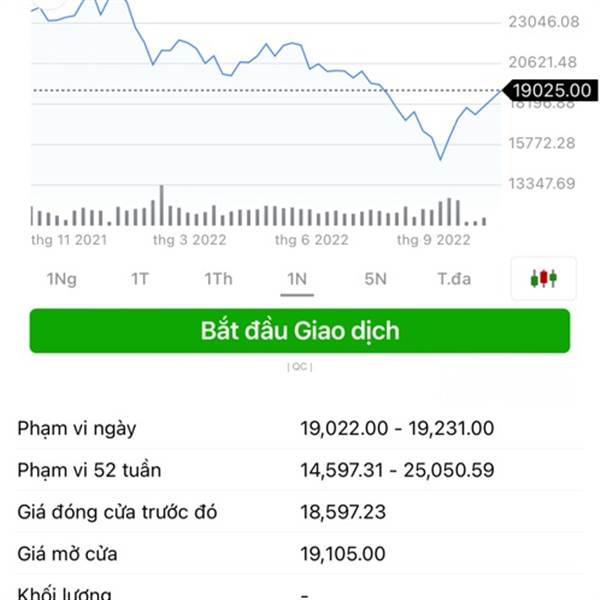
Task: Click the thg 9 2022 axis label
Action: (x=434, y=240)
